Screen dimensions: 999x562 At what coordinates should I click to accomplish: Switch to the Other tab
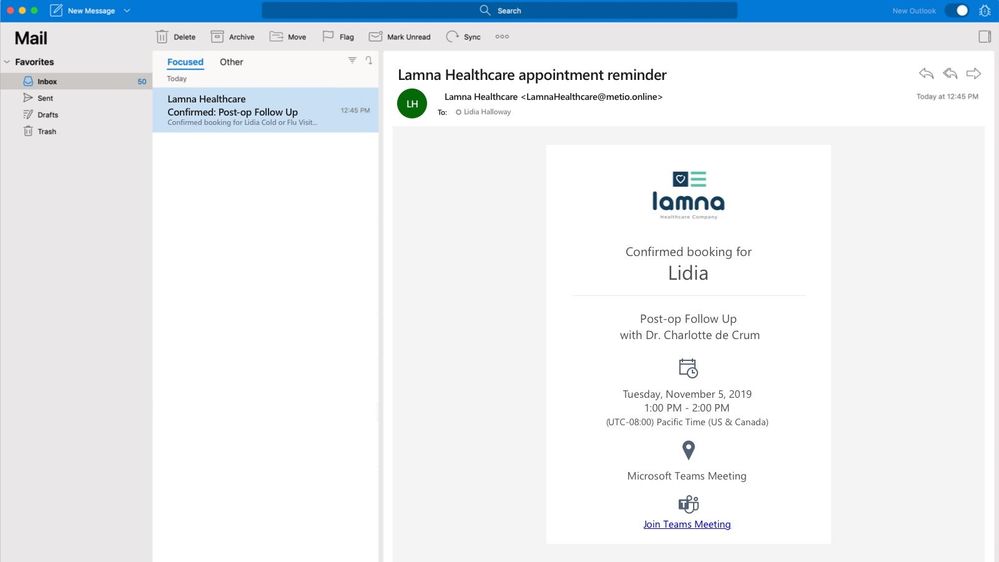(231, 62)
